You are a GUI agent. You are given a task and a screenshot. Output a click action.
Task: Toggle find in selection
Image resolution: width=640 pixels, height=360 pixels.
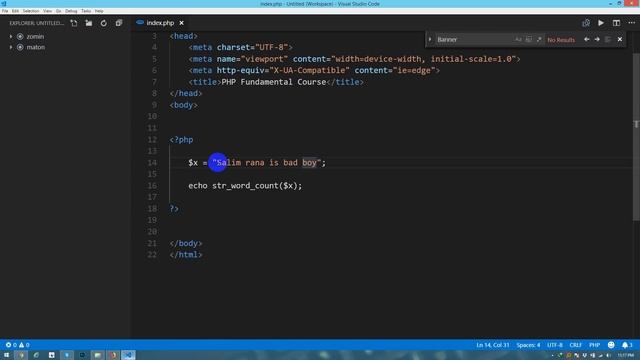coord(608,40)
